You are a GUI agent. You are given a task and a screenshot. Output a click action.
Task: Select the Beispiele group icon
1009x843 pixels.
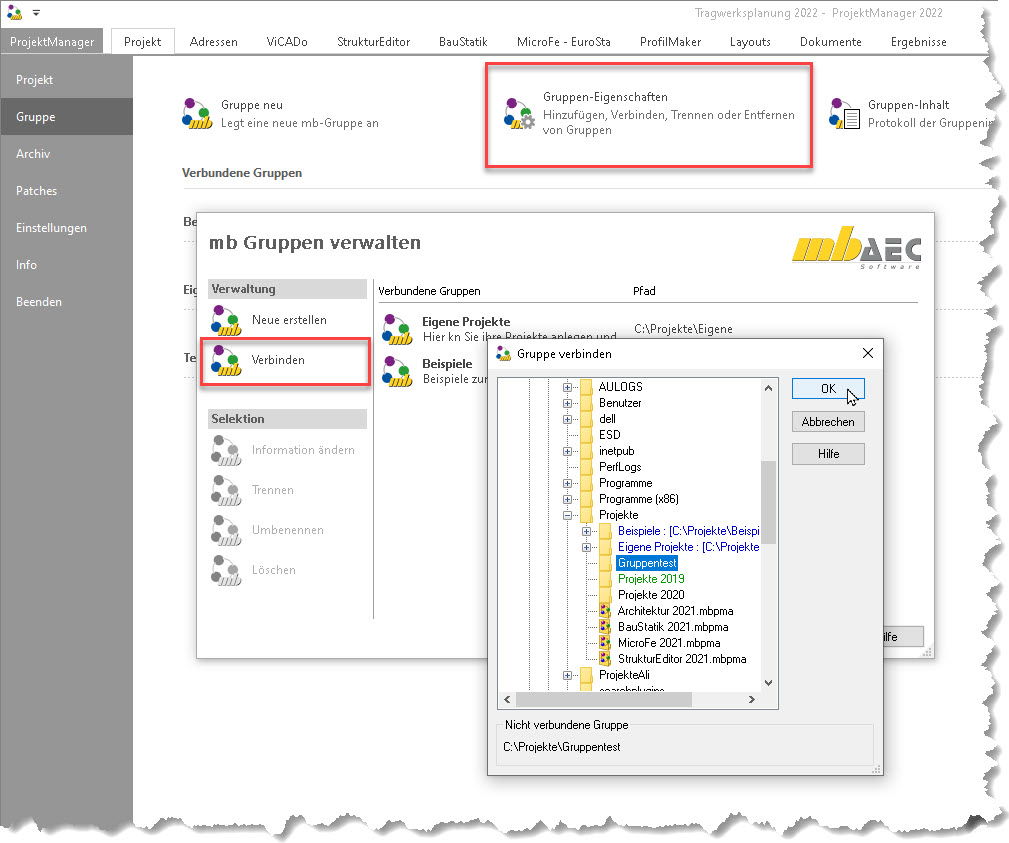398,371
